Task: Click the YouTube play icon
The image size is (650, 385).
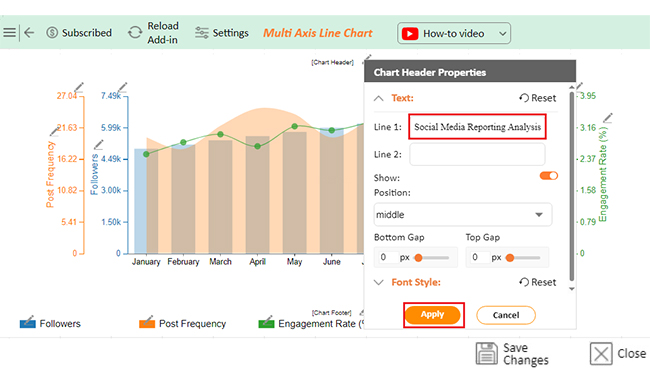Action: coord(410,33)
